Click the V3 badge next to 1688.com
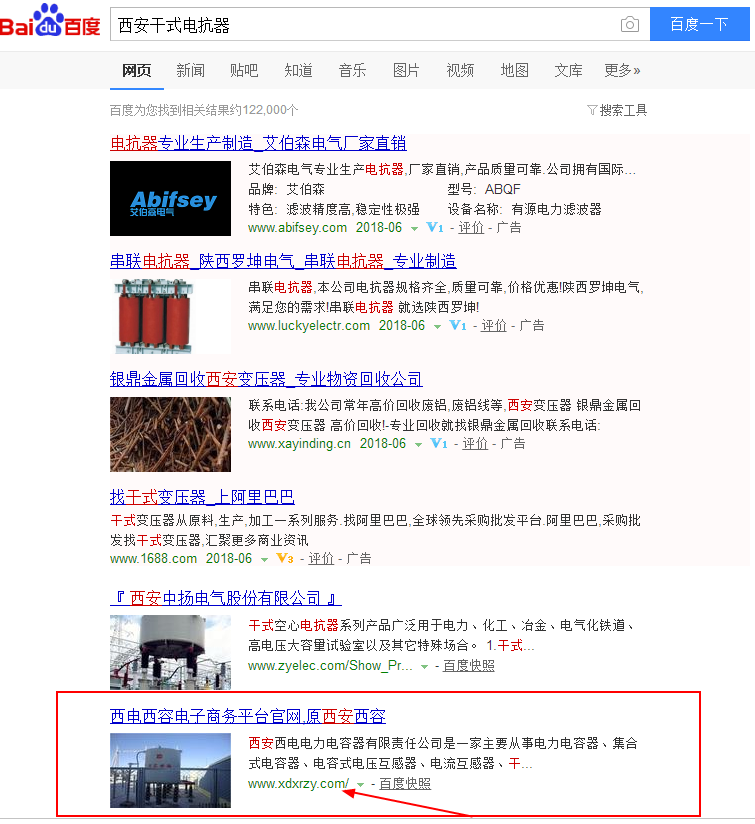 tap(284, 559)
